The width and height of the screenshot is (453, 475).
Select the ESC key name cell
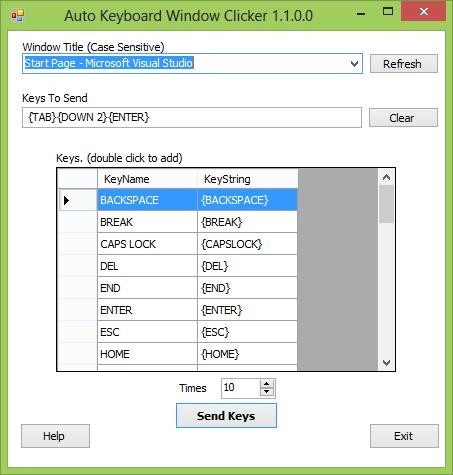click(147, 332)
